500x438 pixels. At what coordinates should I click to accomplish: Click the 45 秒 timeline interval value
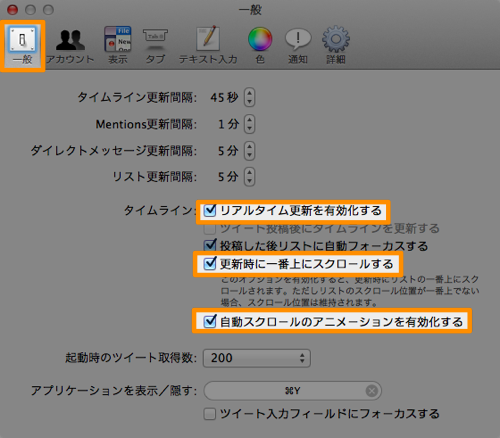224,98
